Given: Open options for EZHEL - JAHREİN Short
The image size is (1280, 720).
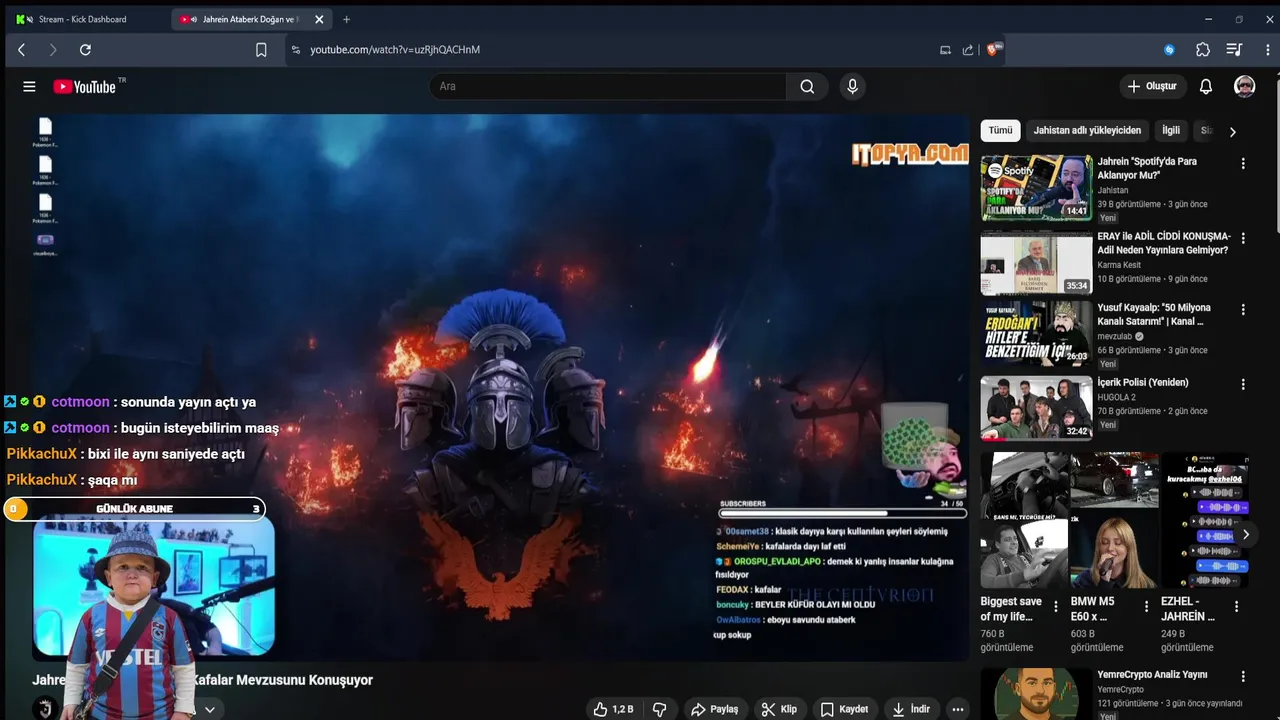Looking at the screenshot, I should tap(1236, 606).
